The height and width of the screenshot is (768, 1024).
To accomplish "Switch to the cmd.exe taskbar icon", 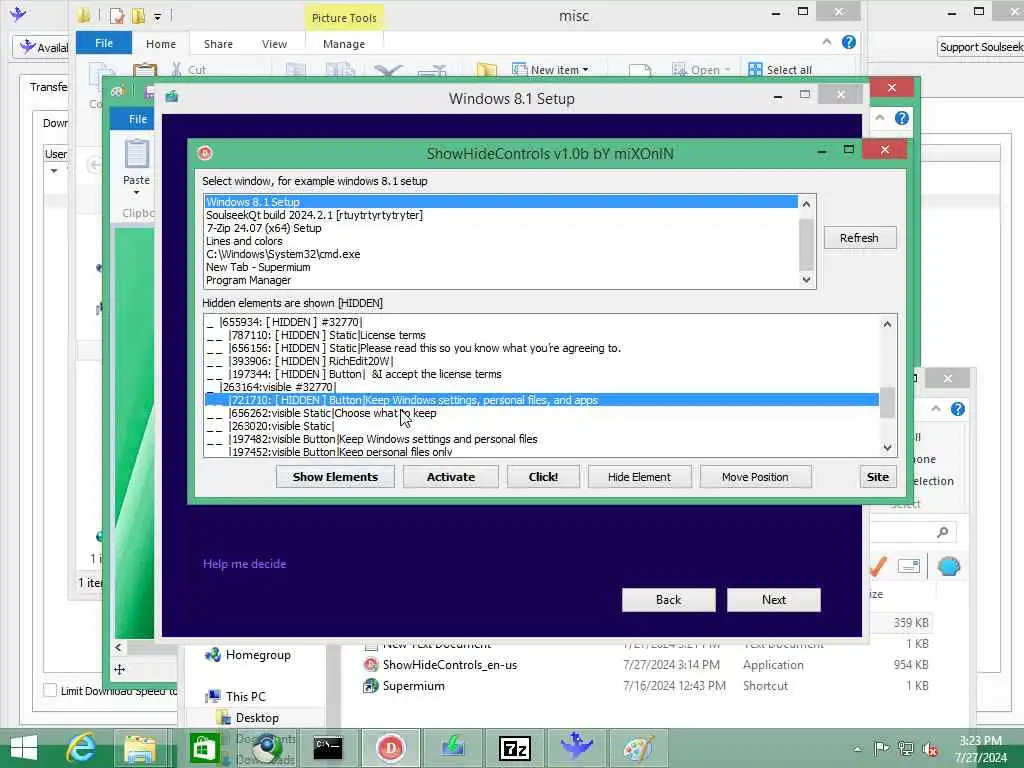I will 327,748.
